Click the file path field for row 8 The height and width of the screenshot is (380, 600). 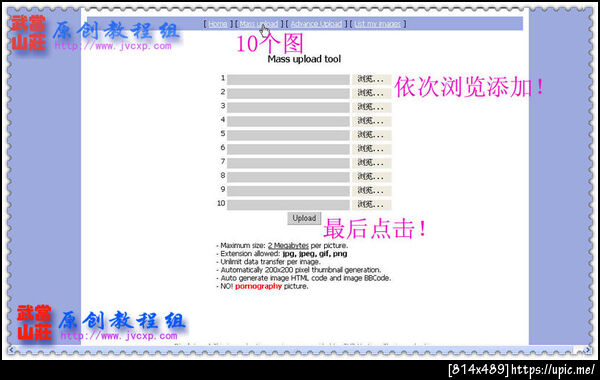pos(288,177)
